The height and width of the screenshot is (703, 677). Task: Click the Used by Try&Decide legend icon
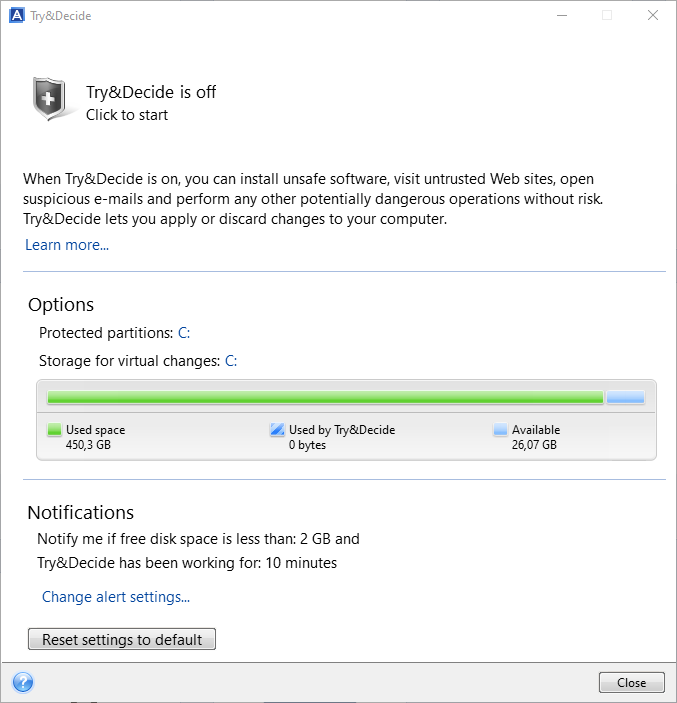pyautogui.click(x=277, y=430)
